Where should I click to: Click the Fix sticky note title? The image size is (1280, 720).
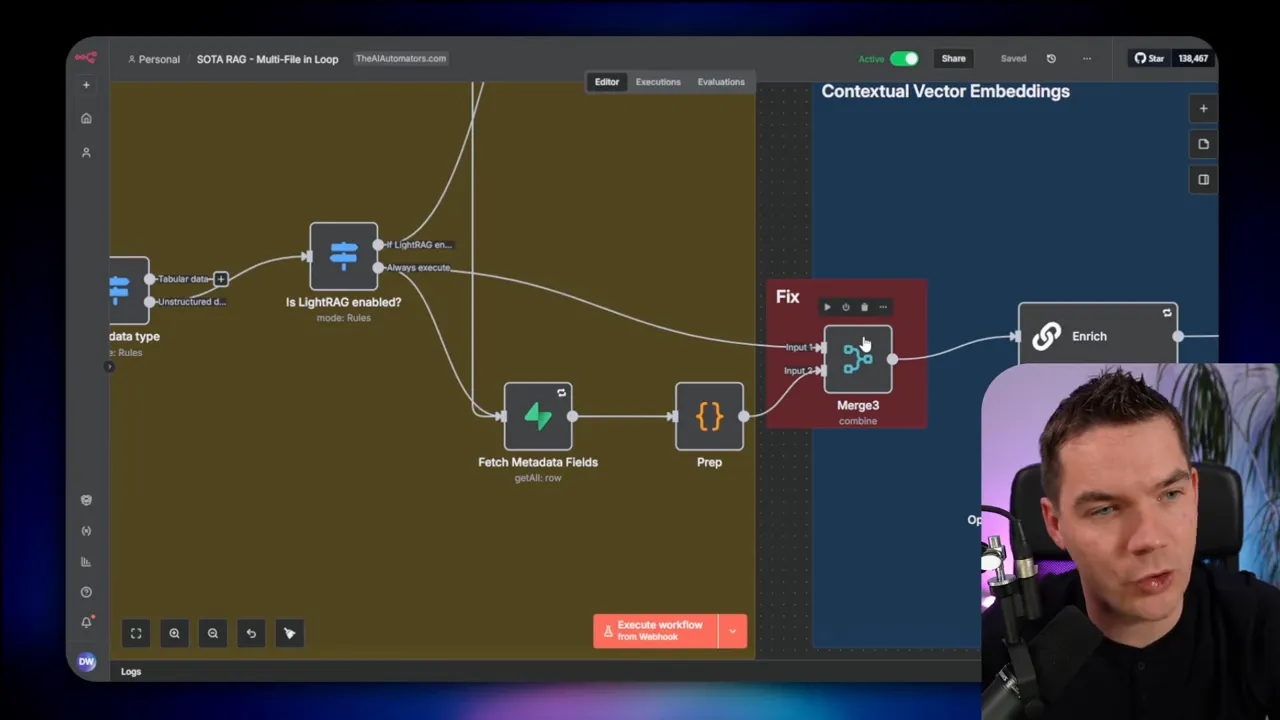pyautogui.click(x=787, y=297)
